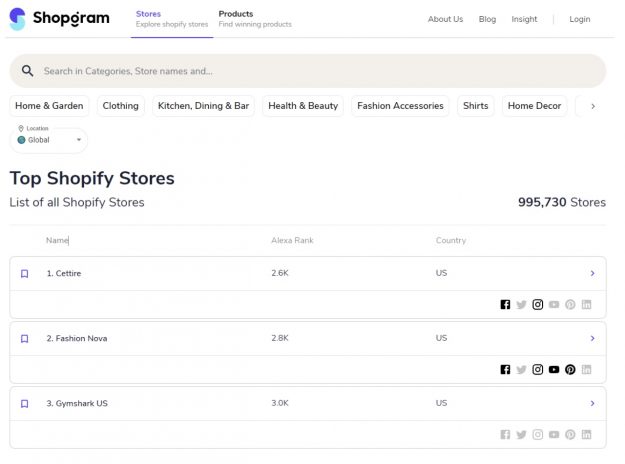The height and width of the screenshot is (464, 625).
Task: Open the '1. Cettire' store name
Action: click(x=64, y=273)
